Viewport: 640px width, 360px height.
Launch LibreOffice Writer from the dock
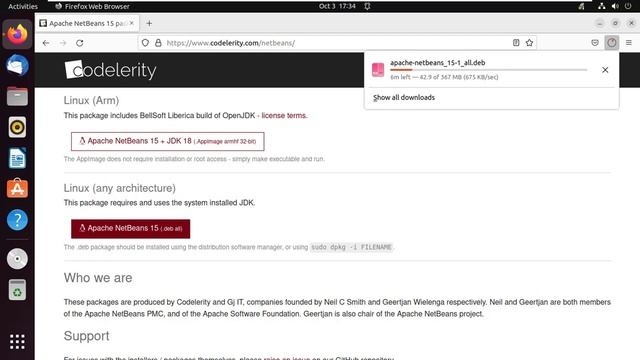click(x=17, y=158)
